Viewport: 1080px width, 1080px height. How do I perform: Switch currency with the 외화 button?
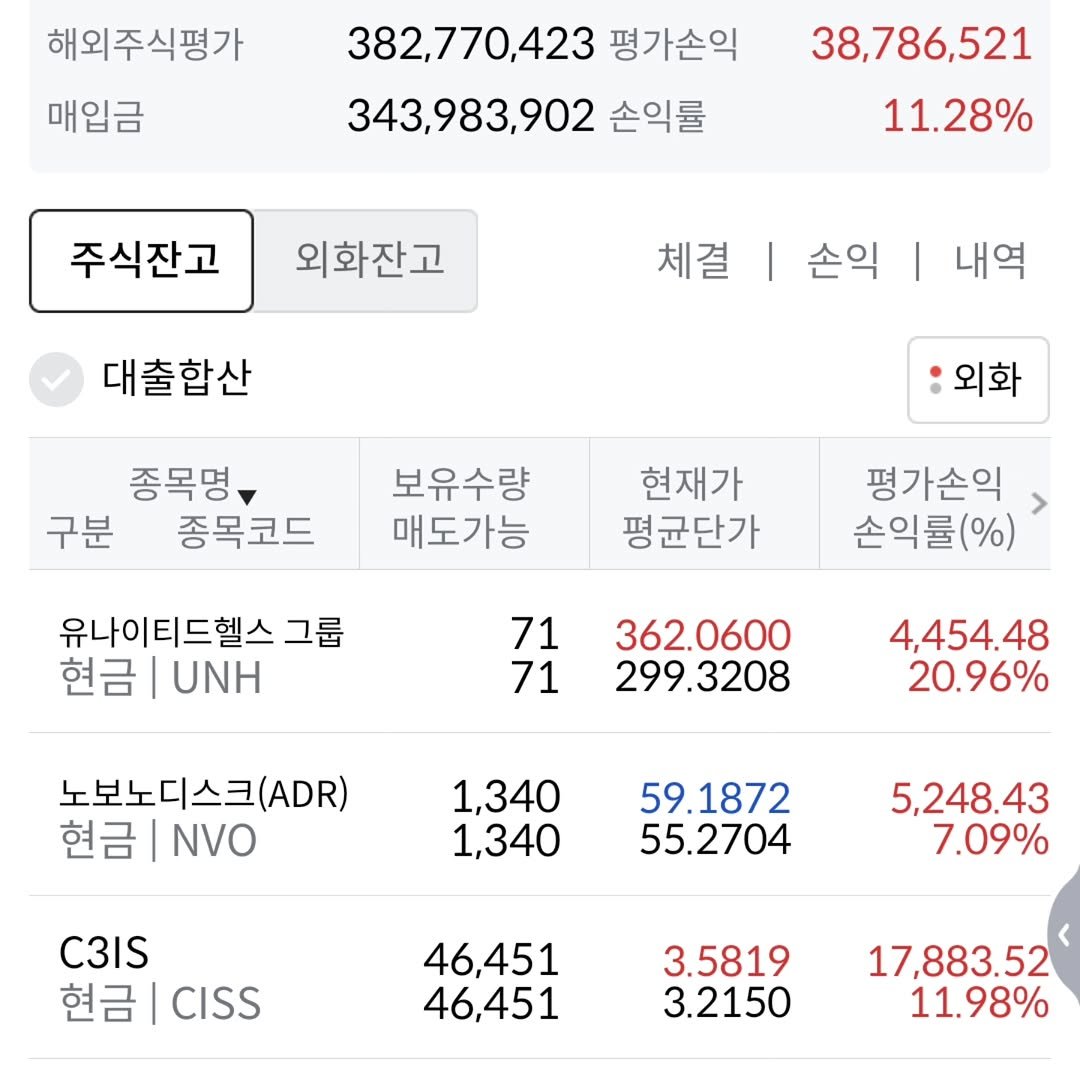pyautogui.click(x=977, y=380)
